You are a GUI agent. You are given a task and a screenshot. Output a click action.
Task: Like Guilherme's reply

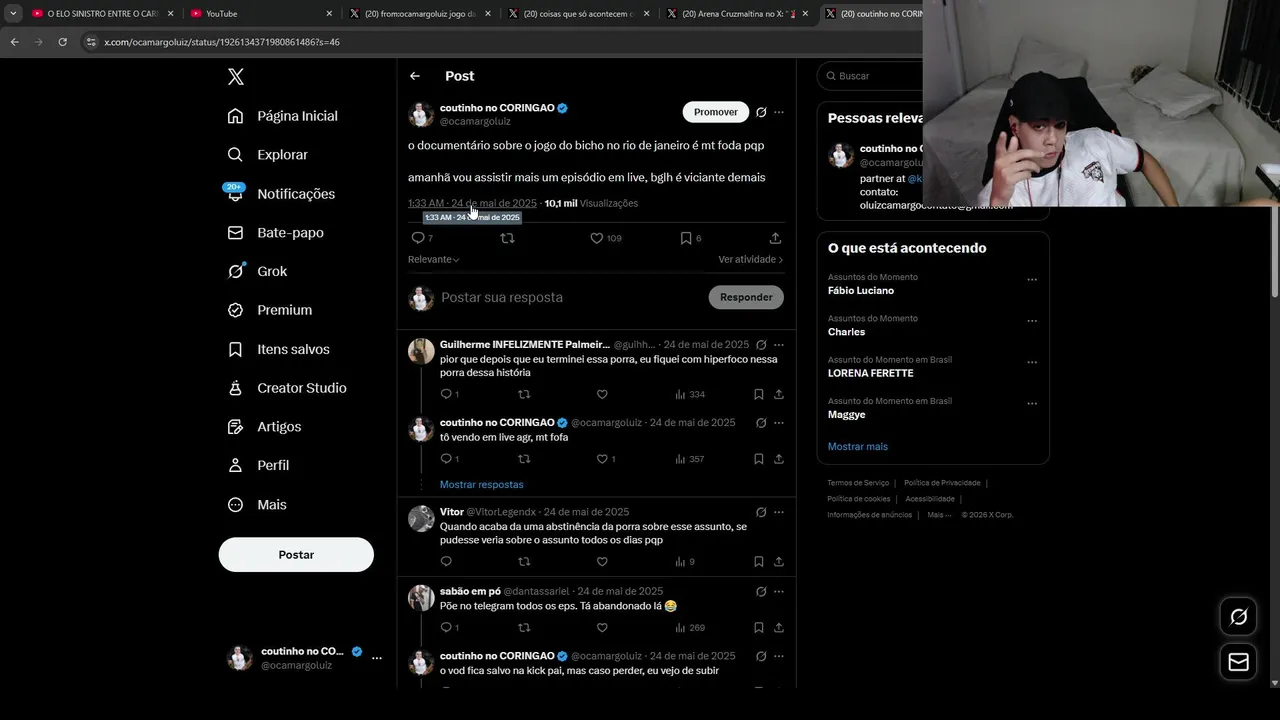point(602,394)
